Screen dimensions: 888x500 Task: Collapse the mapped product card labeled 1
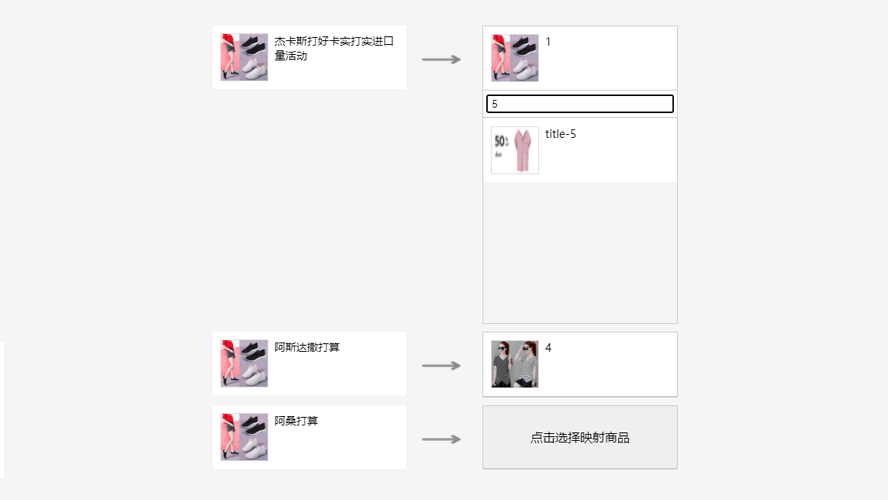(580, 58)
